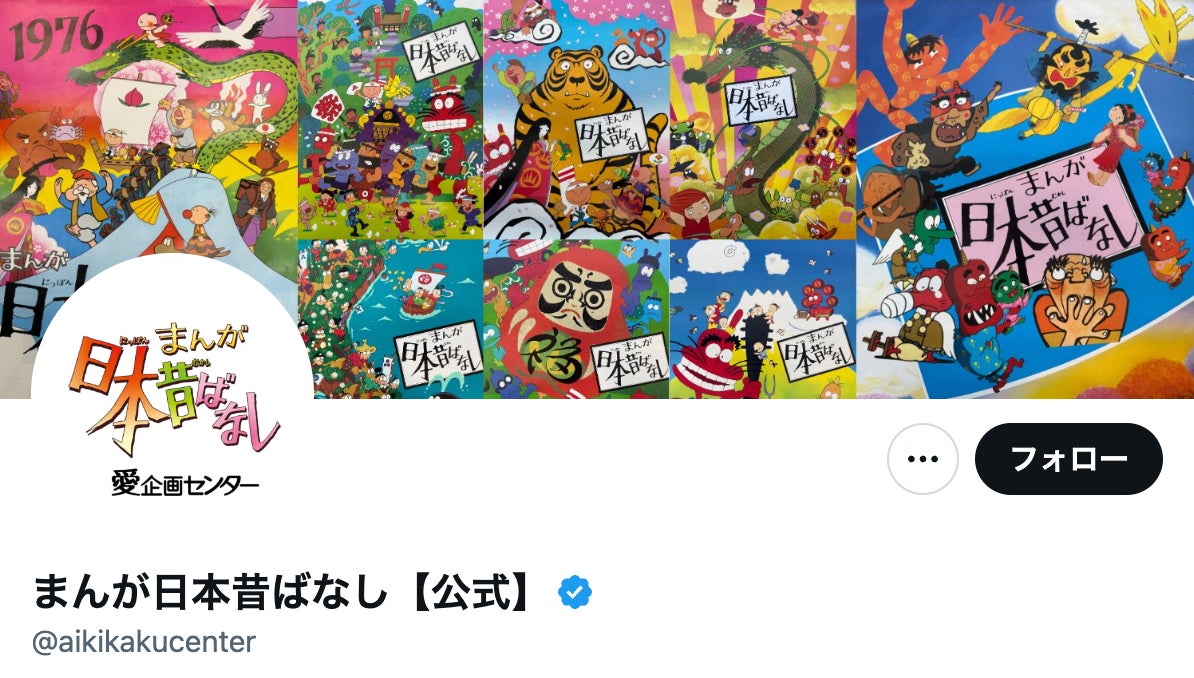Screen dimensions: 1194x678
Task: Click the blue verified badge icon
Action: [x=575, y=592]
